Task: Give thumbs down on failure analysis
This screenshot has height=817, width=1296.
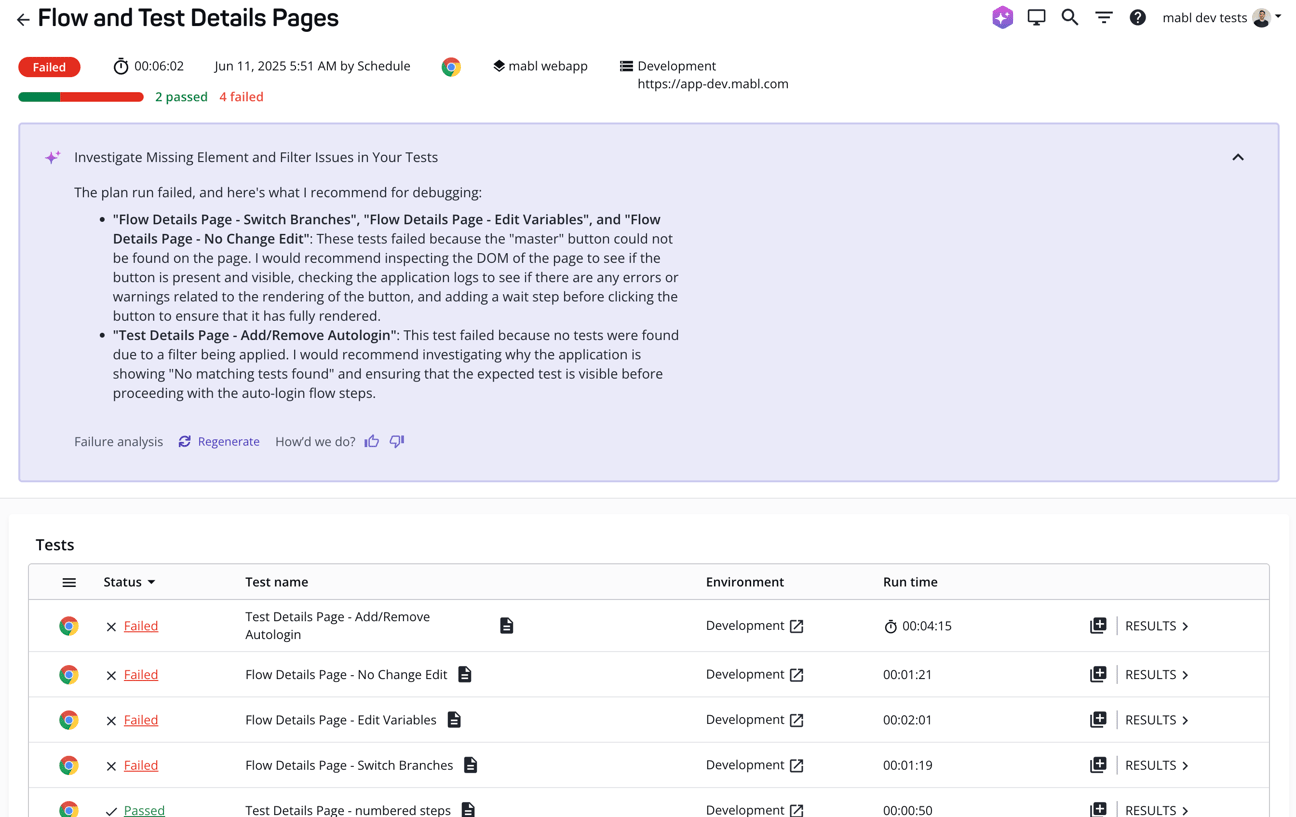Action: [397, 441]
